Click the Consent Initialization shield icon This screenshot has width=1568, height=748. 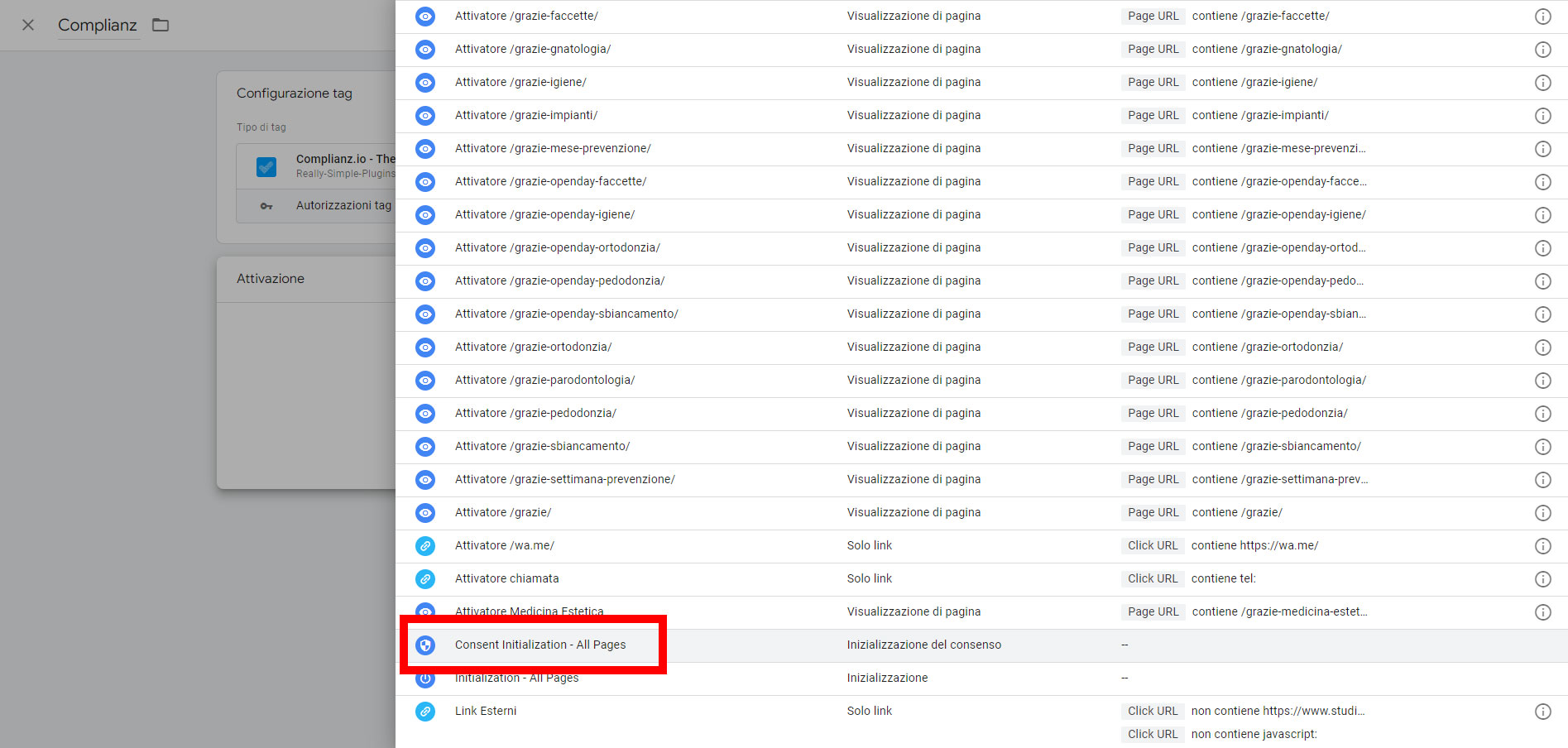click(x=425, y=645)
